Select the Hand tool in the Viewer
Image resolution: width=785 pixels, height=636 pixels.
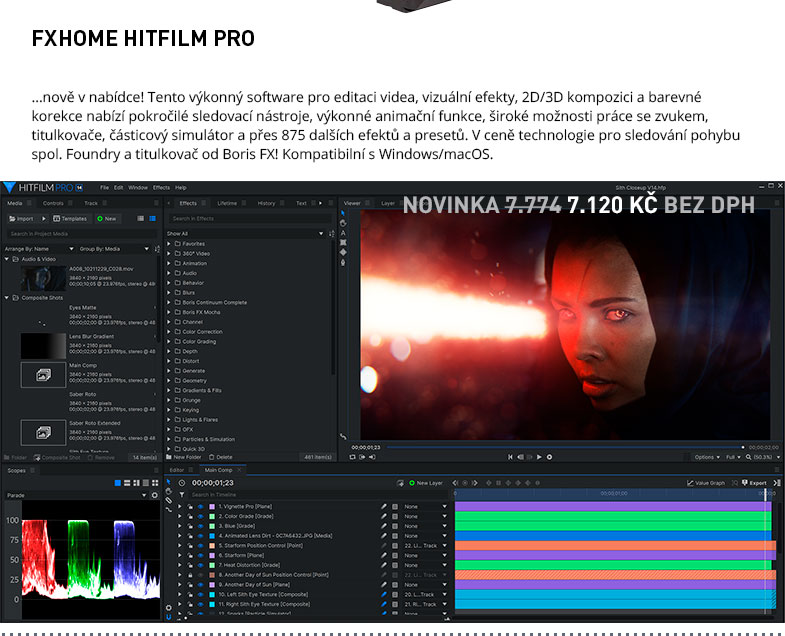pyautogui.click(x=343, y=223)
